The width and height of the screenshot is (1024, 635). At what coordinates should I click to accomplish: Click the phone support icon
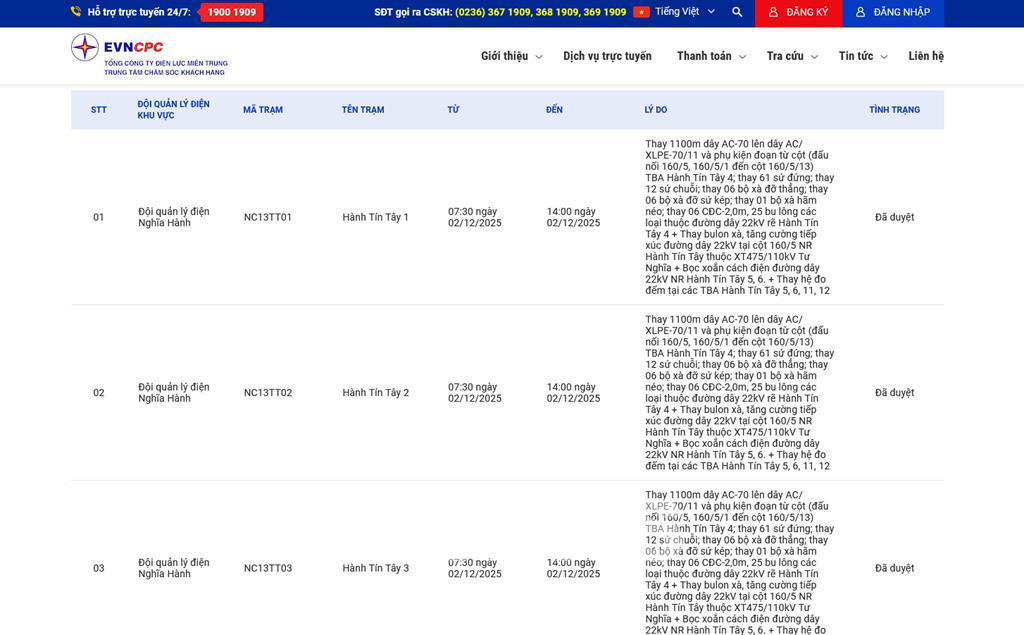coord(76,12)
